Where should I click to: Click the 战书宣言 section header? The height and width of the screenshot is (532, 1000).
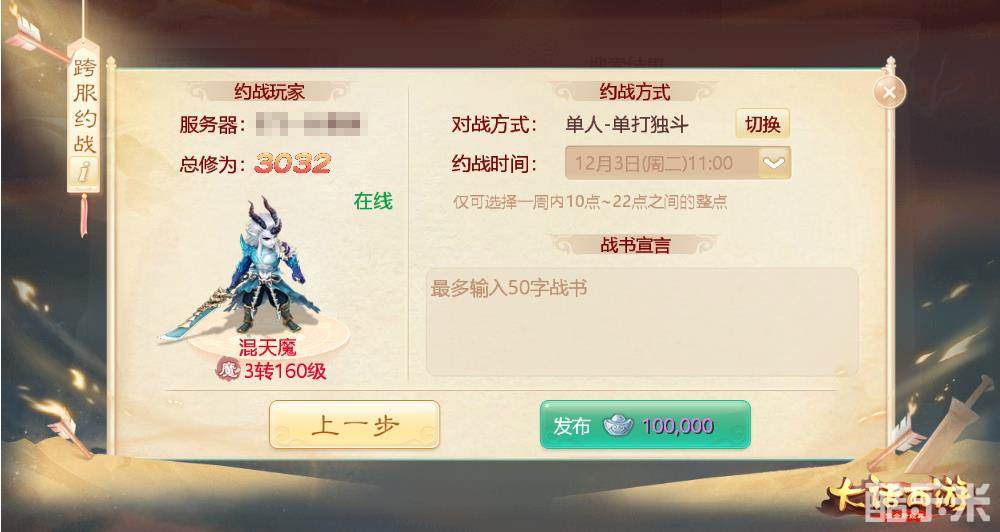point(635,245)
